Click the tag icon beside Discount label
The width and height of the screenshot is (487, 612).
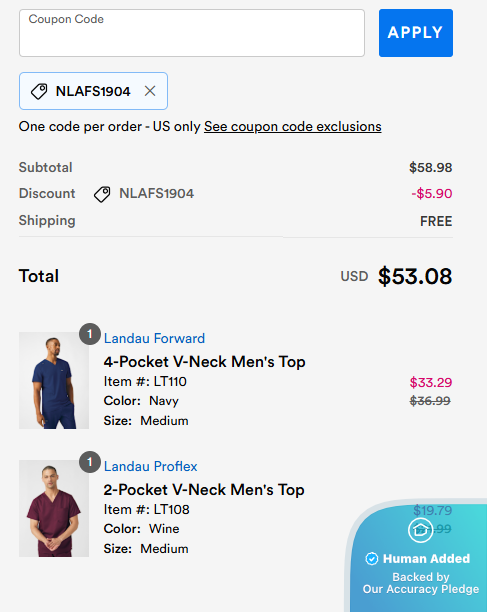pyautogui.click(x=102, y=194)
